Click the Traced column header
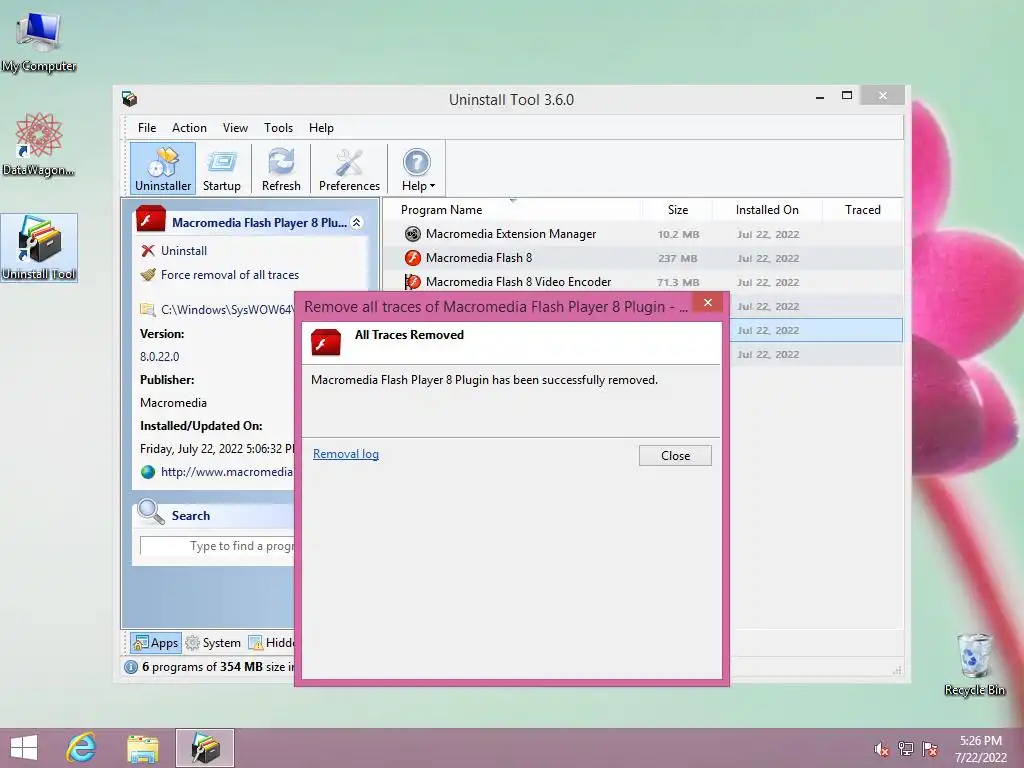Image resolution: width=1024 pixels, height=768 pixels. click(x=863, y=210)
